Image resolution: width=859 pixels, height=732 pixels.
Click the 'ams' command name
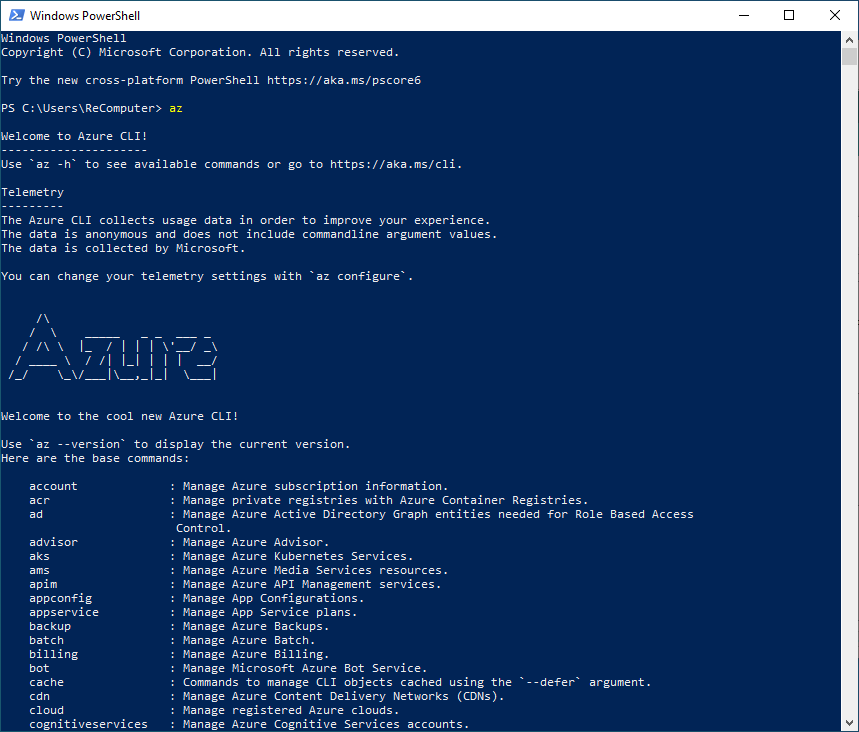pyautogui.click(x=39, y=570)
